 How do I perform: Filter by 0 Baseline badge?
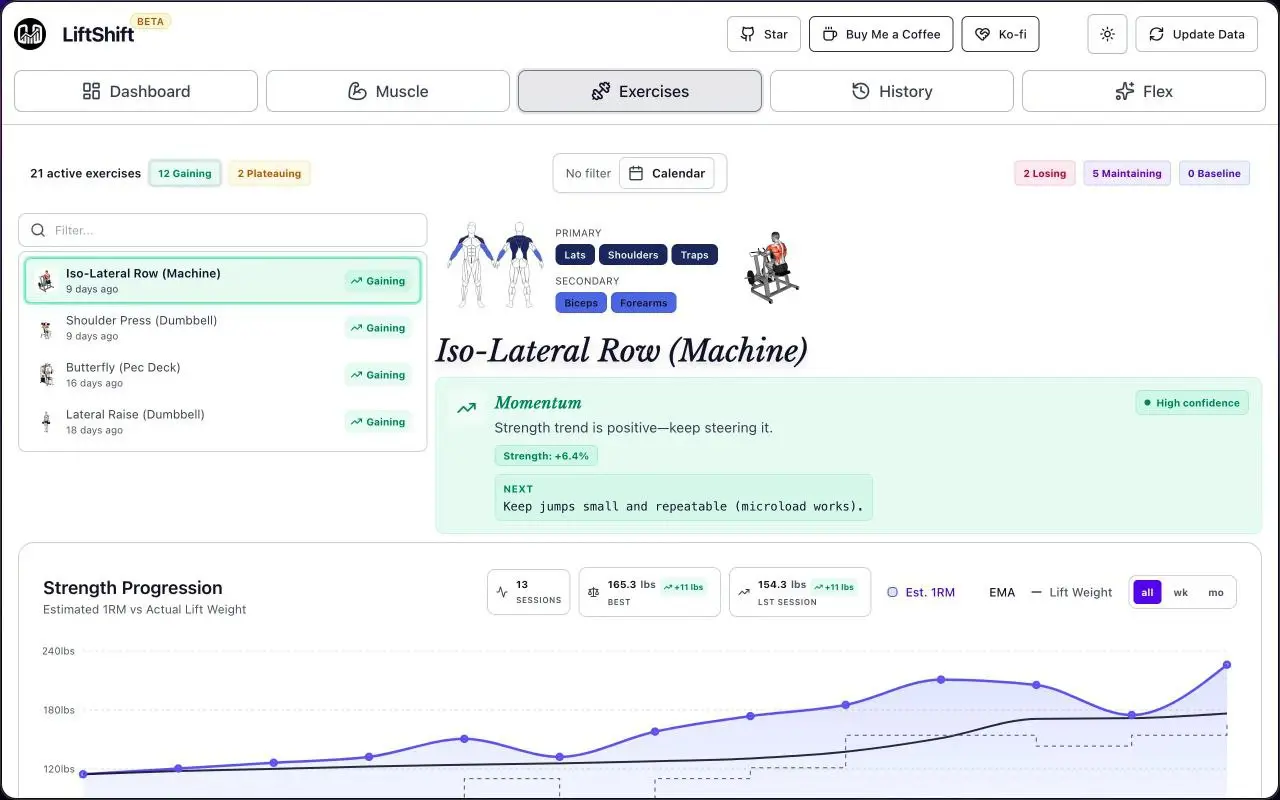tap(1214, 173)
